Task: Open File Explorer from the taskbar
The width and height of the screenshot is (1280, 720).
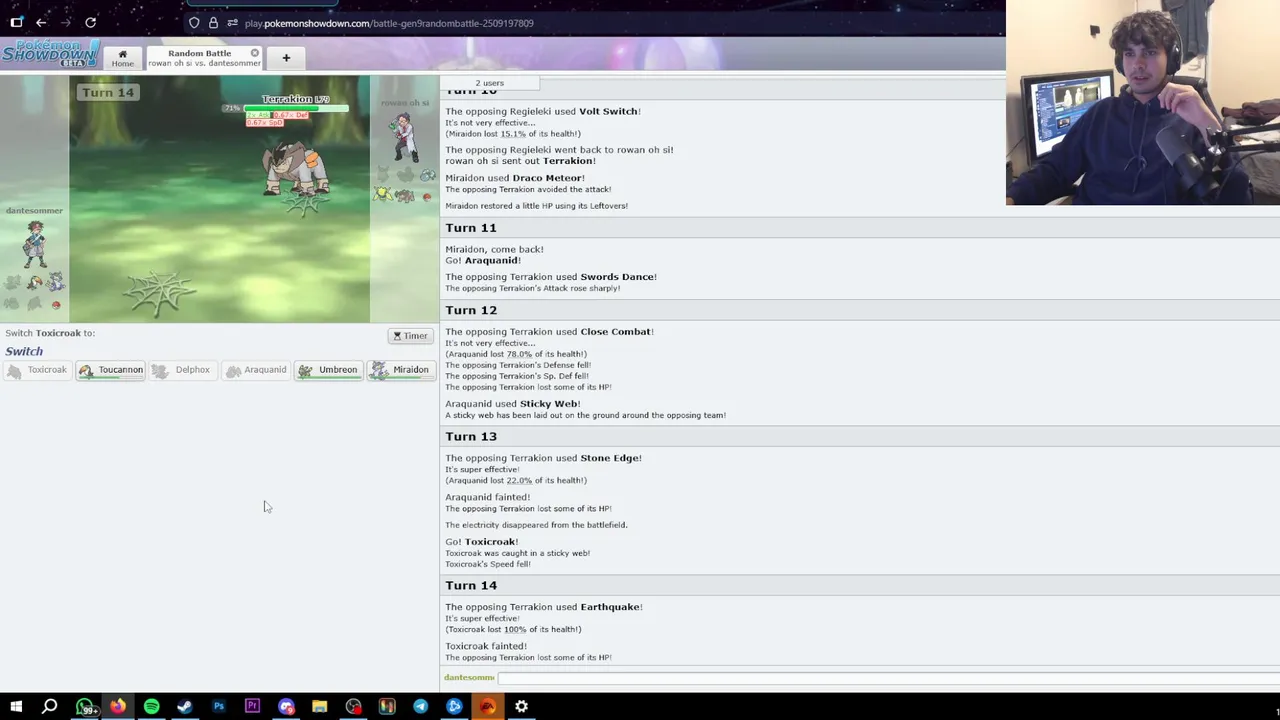Action: coord(319,707)
